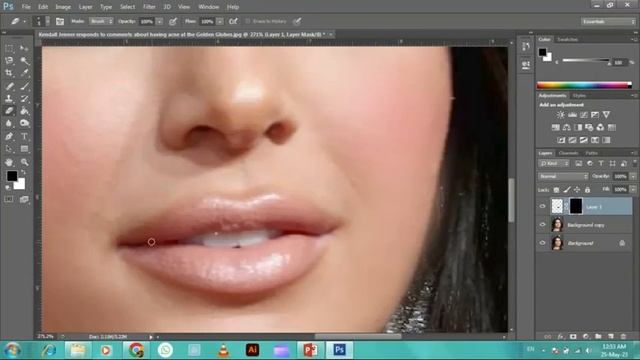Viewport: 640px width, 360px height.
Task: Select the Rectangle shape tool
Action: tap(24, 149)
